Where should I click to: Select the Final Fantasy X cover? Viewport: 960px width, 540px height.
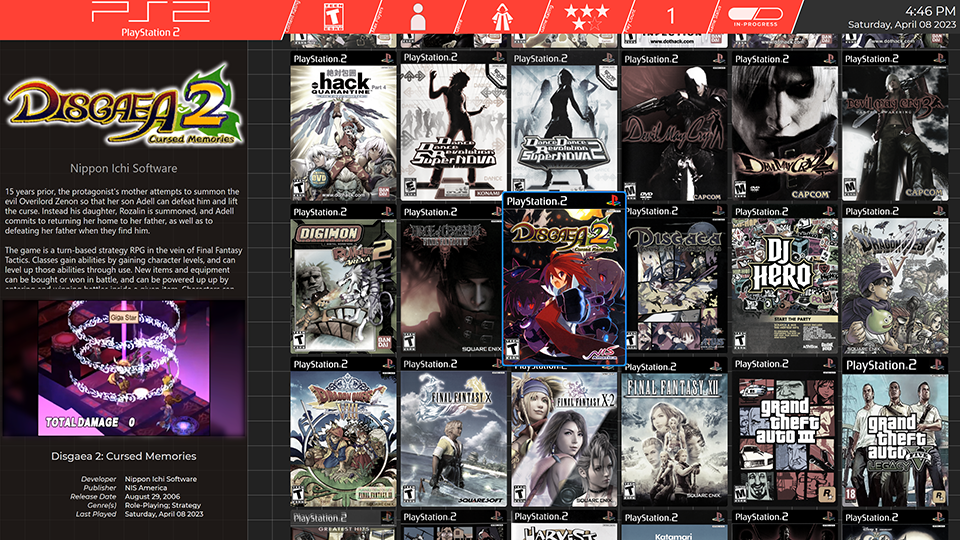[x=454, y=432]
